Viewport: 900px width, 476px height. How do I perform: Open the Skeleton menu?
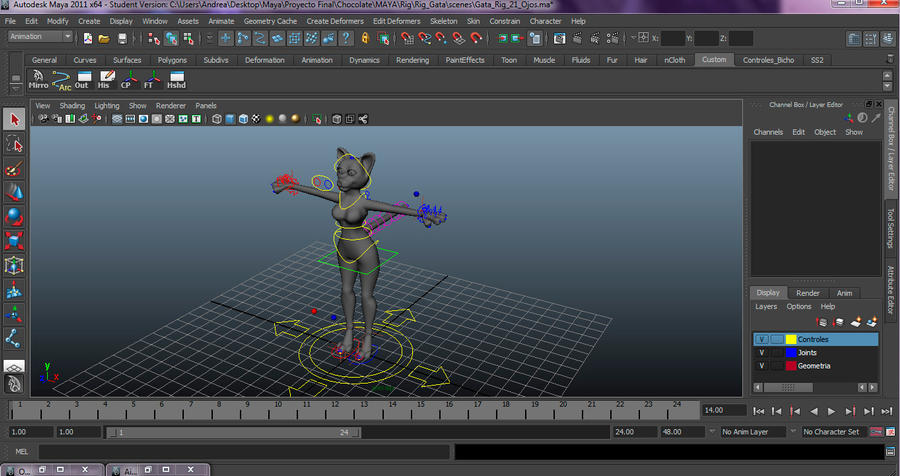pyautogui.click(x=444, y=21)
